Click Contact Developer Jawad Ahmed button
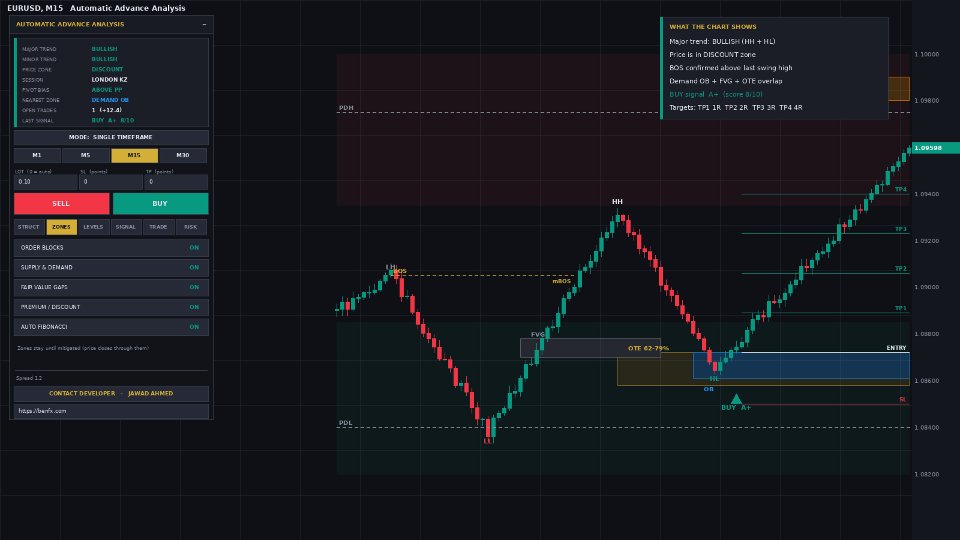The height and width of the screenshot is (540, 960). tap(111, 394)
